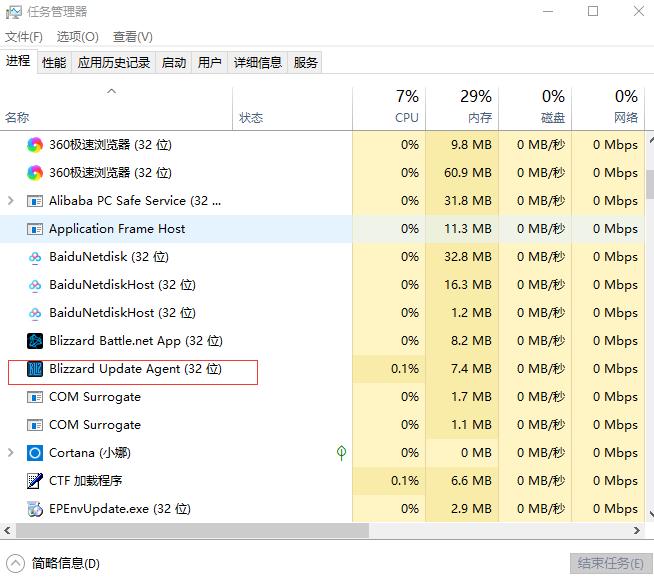Viewport: 654px width, 580px height.
Task: Expand the Alibaba PC Safe Service group
Action: (11, 201)
